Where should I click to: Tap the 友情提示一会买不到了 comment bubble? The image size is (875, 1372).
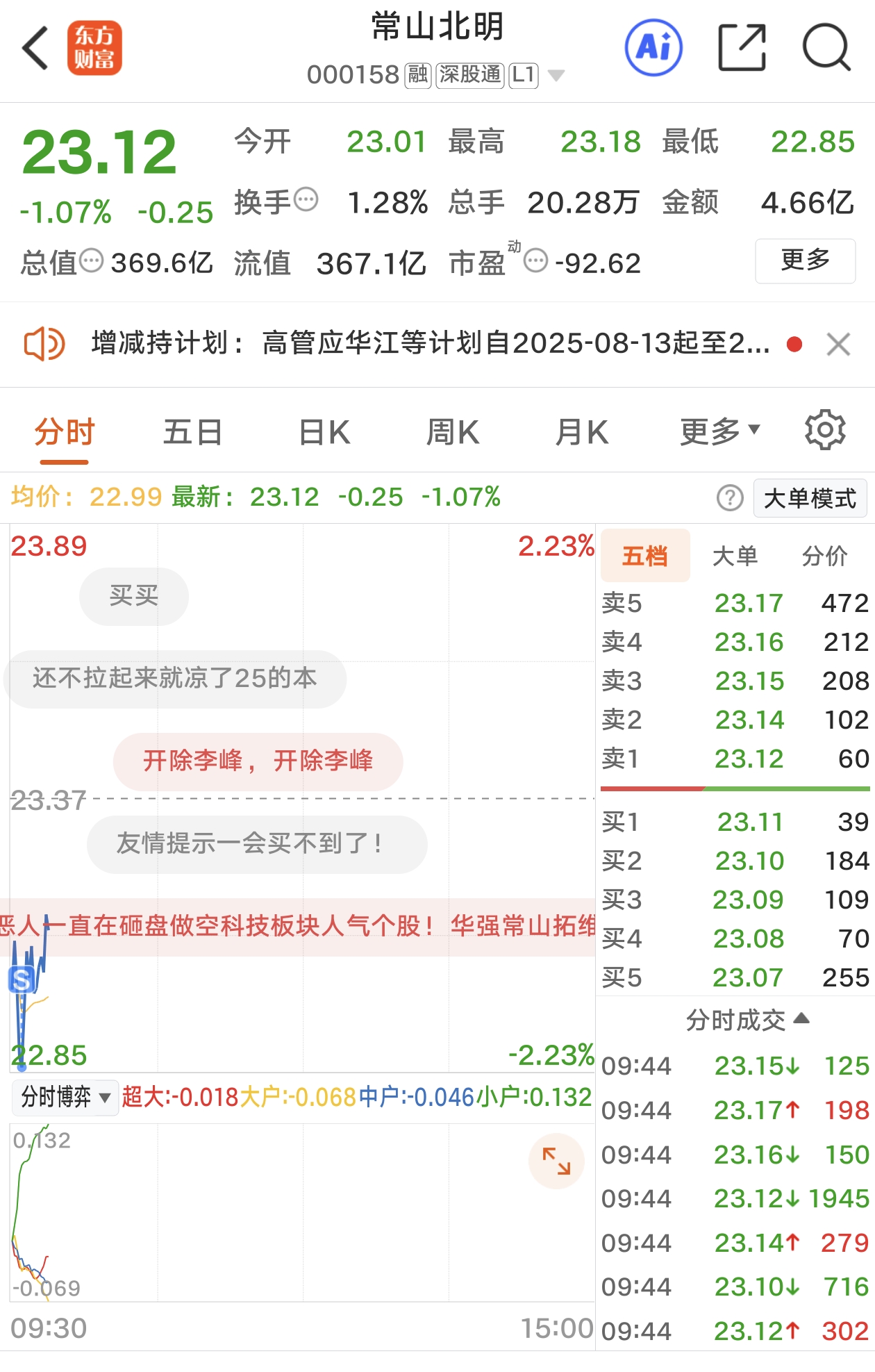257,844
